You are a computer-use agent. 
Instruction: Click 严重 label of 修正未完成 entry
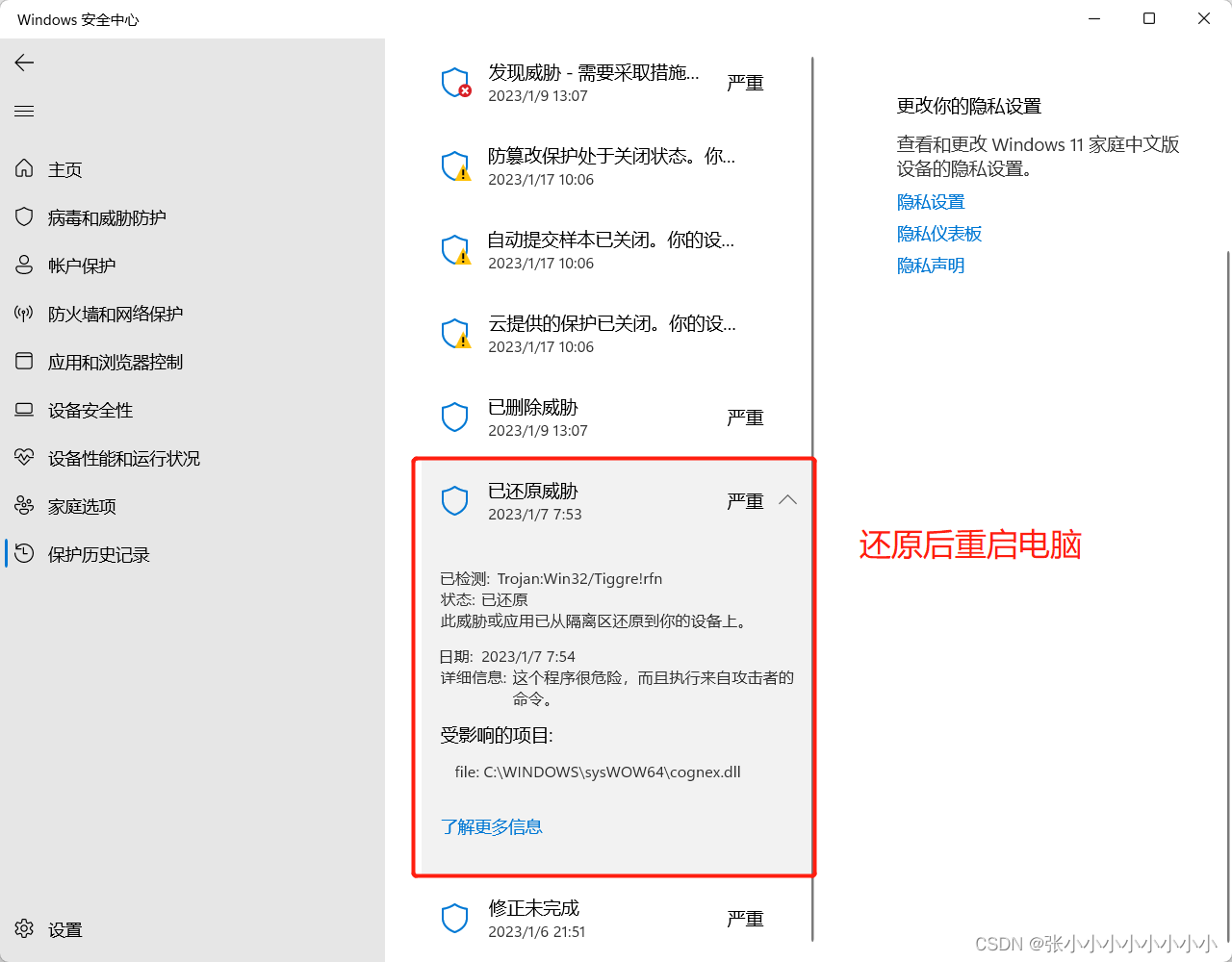745,920
